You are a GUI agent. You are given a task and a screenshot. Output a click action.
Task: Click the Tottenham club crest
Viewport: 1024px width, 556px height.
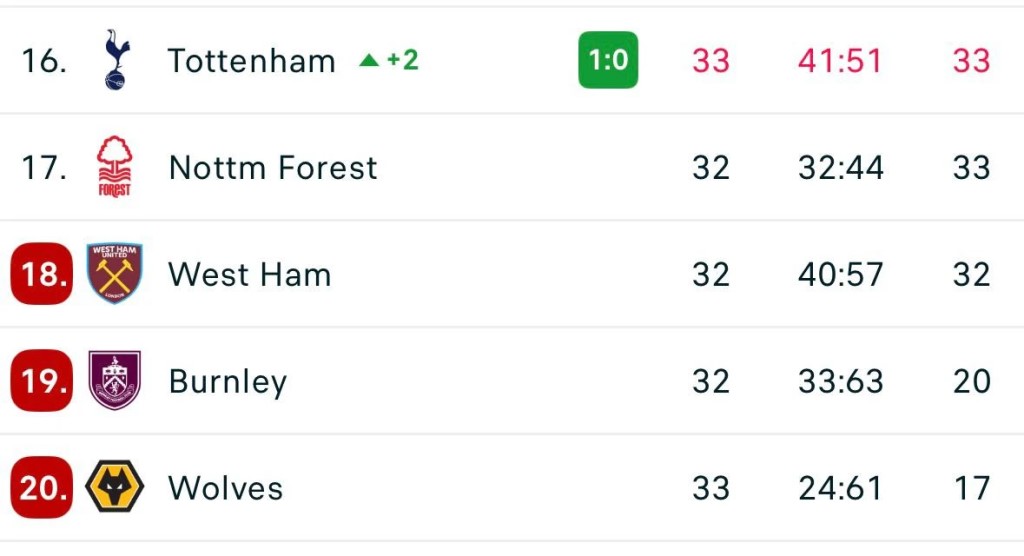click(x=115, y=60)
